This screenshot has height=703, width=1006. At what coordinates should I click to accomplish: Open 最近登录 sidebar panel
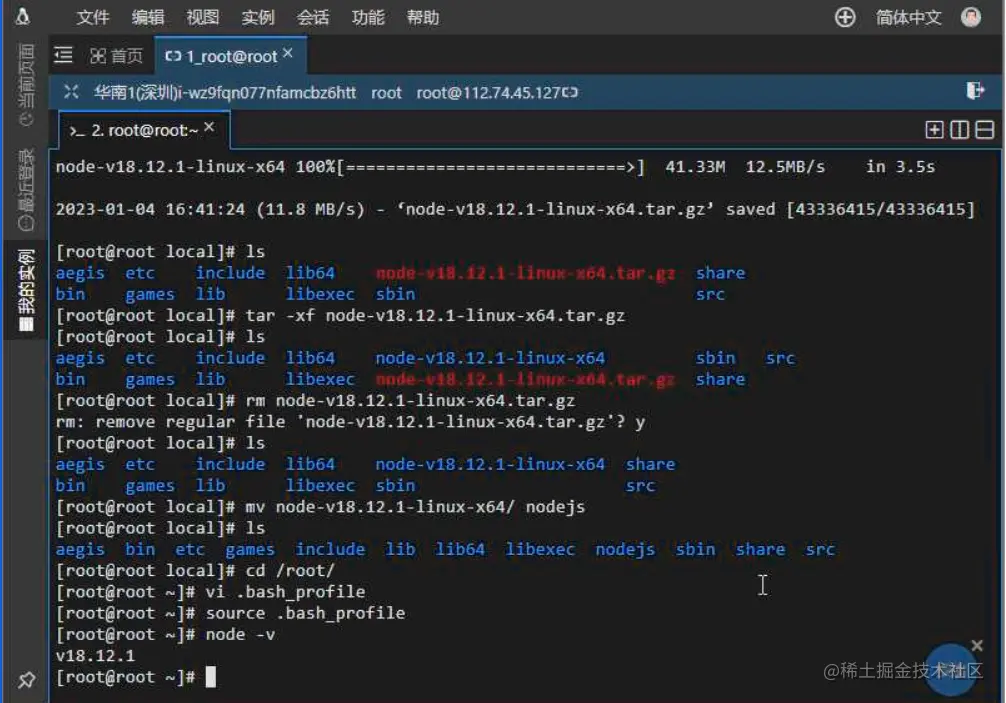(26, 189)
